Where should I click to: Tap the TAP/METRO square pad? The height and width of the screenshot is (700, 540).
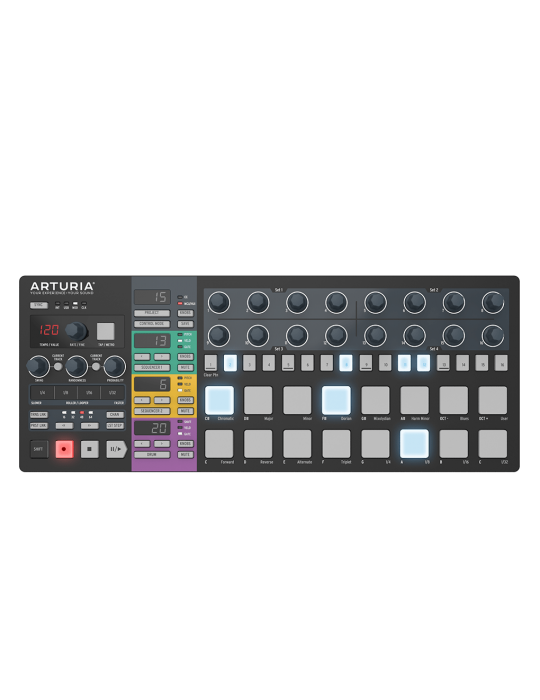pyautogui.click(x=106, y=332)
